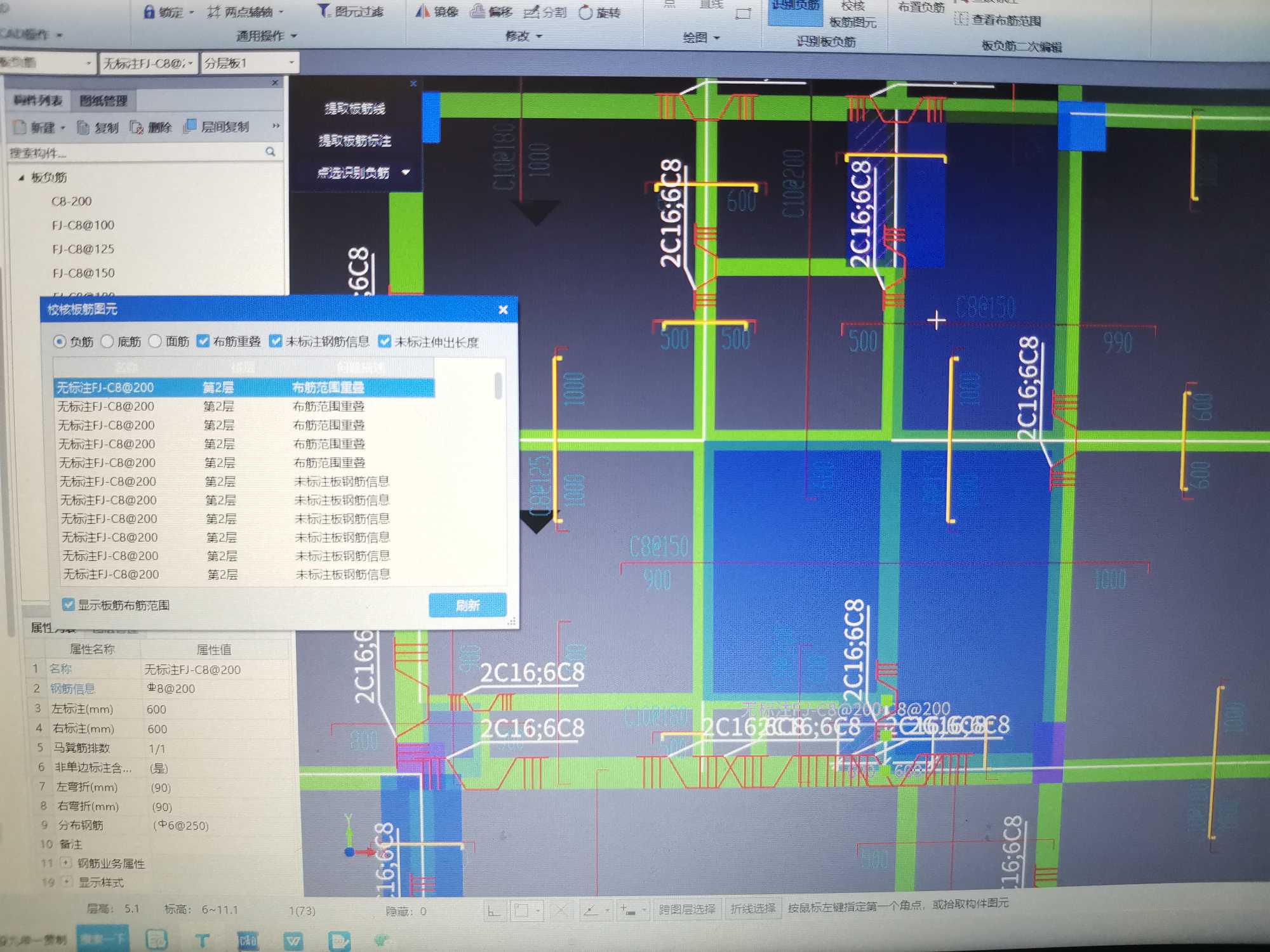The height and width of the screenshot is (952, 1270).
Task: Click the 锁定 lock icon
Action: [149, 12]
